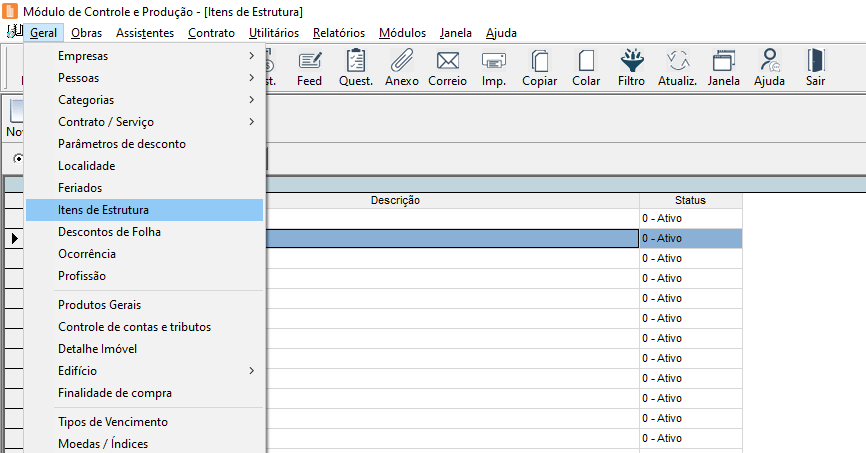Click the Feed toolbar icon
866x453 pixels.
tap(309, 67)
